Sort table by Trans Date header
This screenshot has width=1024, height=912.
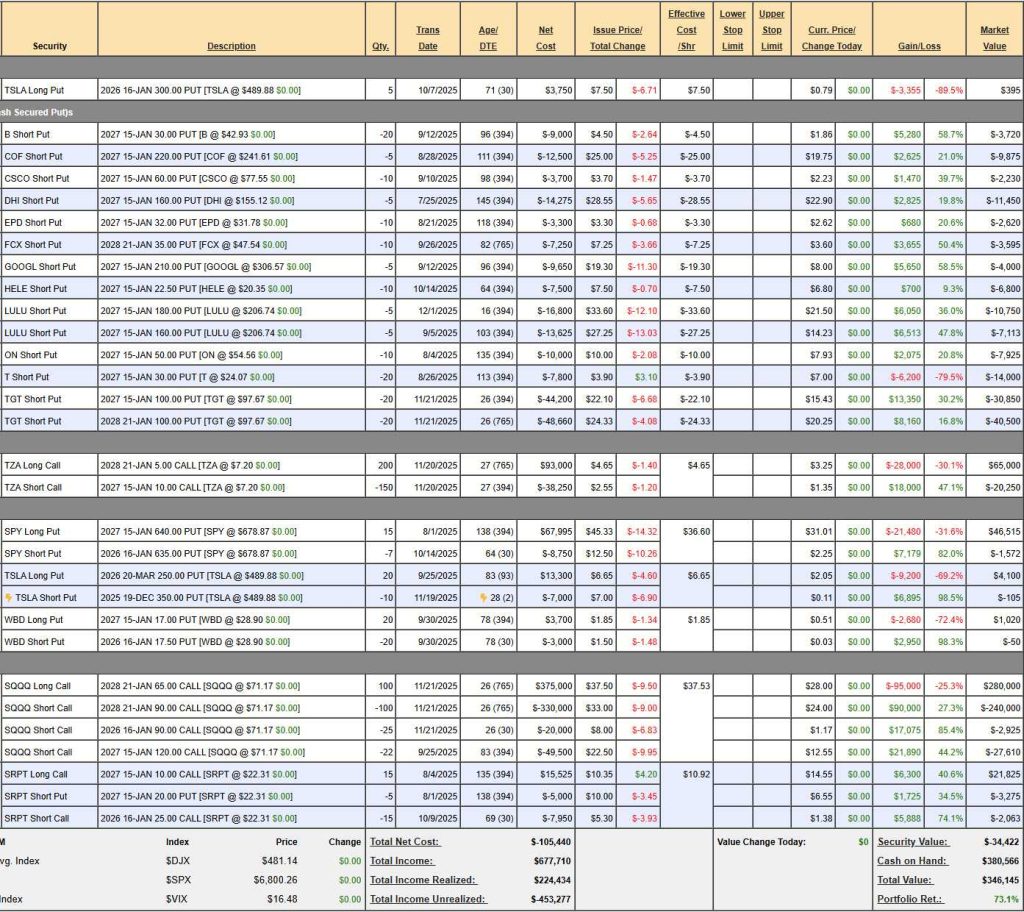427,38
